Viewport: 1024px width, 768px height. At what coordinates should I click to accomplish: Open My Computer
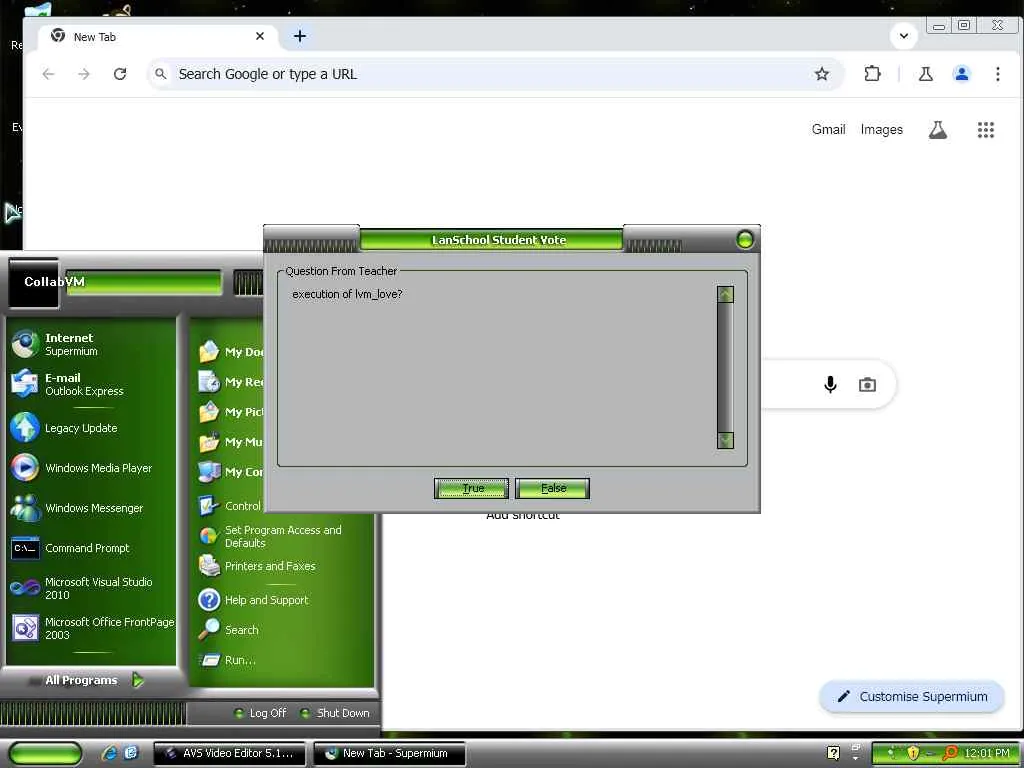[x=230, y=472]
